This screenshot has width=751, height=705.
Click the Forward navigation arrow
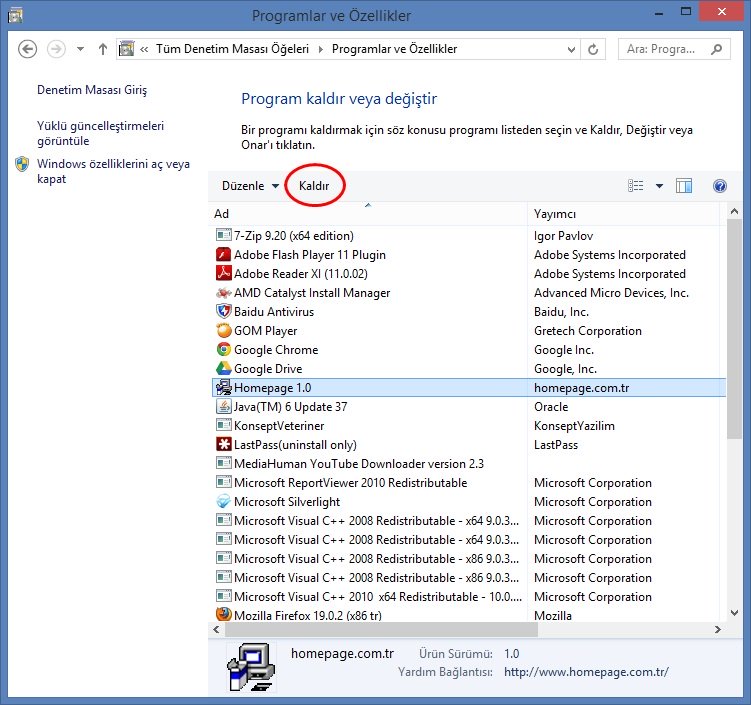(57, 49)
